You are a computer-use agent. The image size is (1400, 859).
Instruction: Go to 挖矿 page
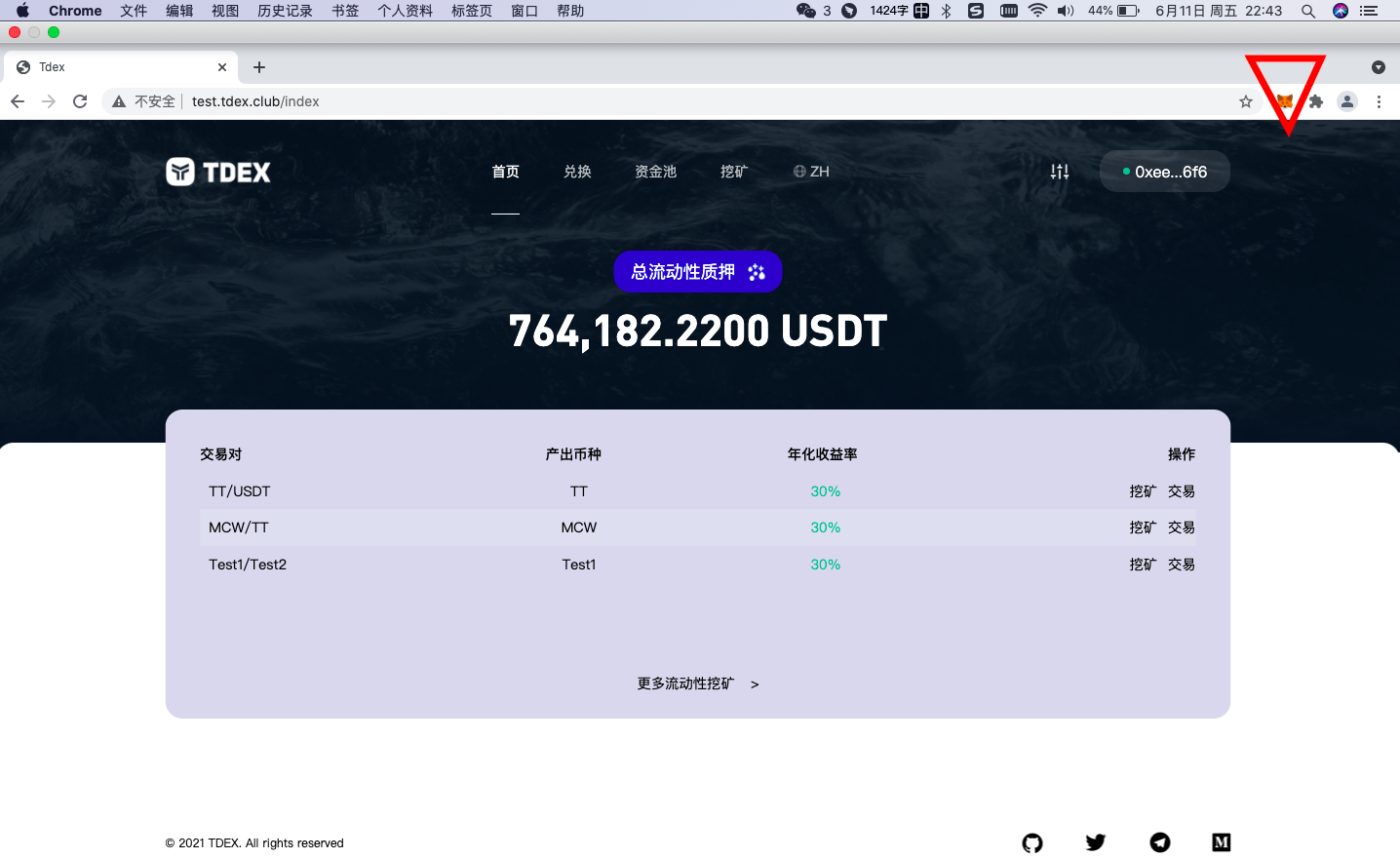[x=734, y=172]
